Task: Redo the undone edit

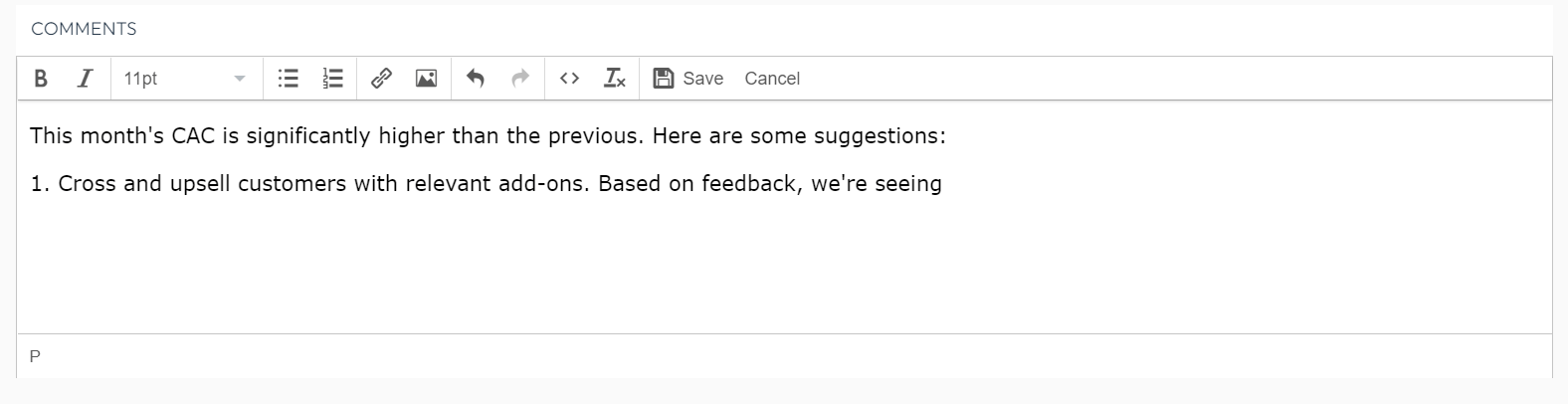Action: (520, 79)
